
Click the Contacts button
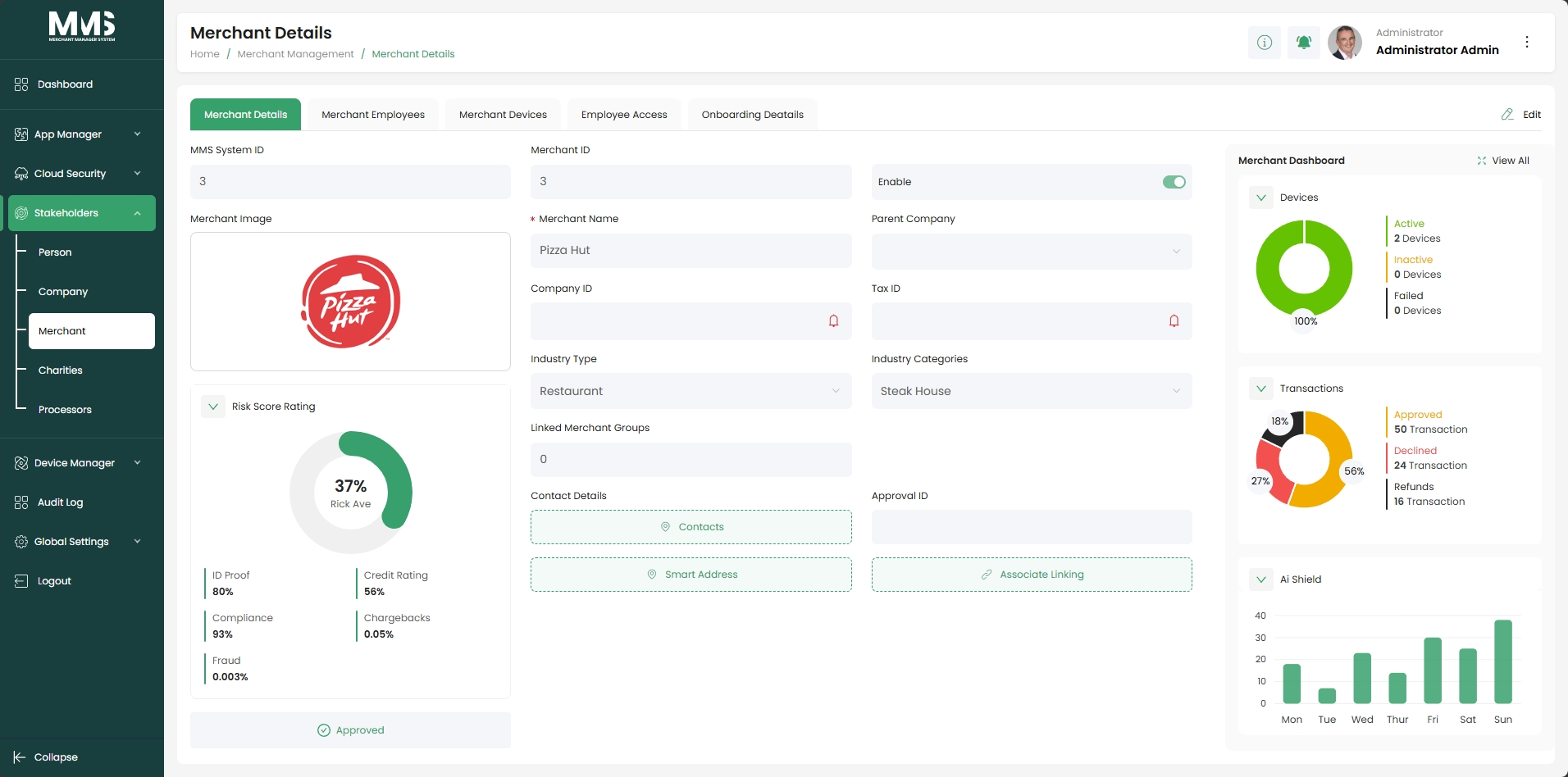(691, 527)
